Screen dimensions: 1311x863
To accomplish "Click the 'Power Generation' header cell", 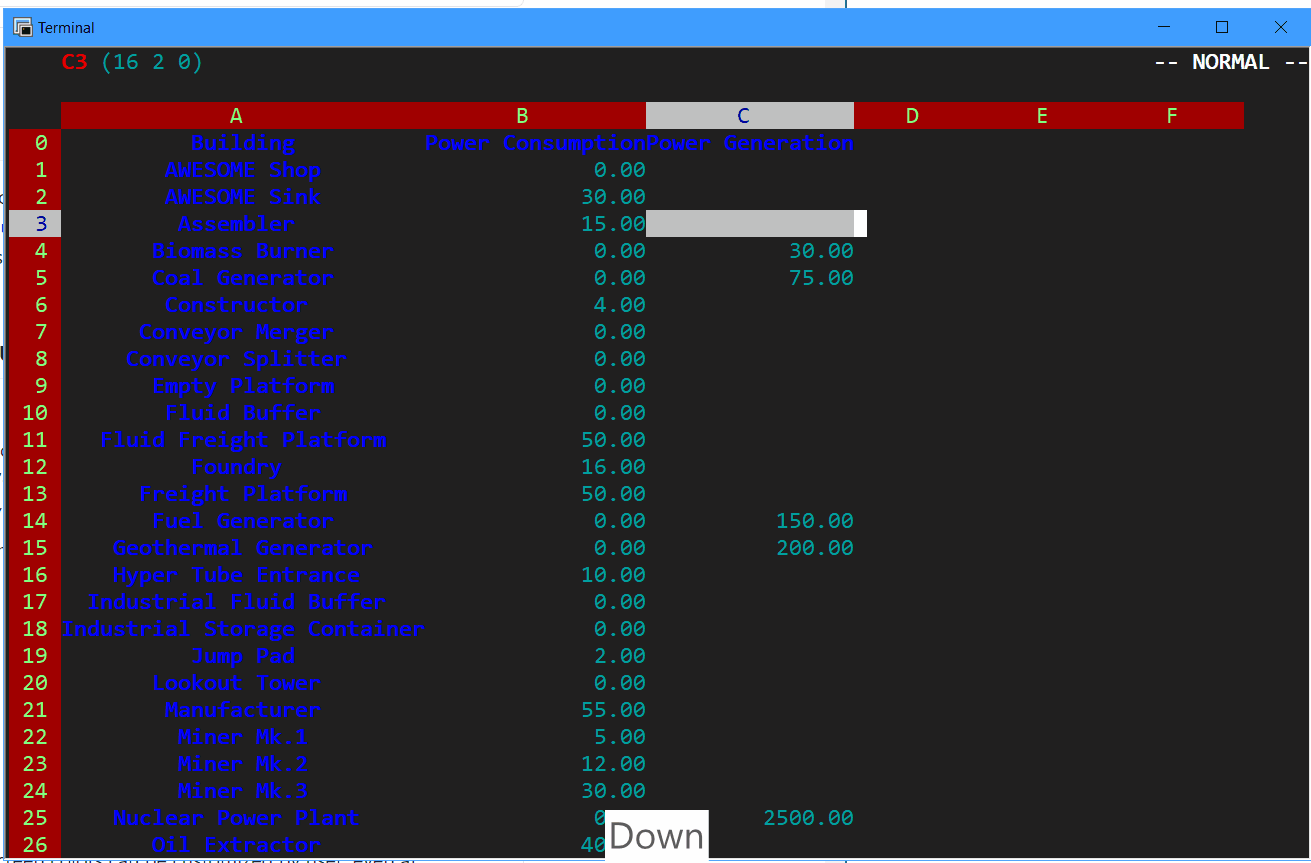I will [750, 143].
